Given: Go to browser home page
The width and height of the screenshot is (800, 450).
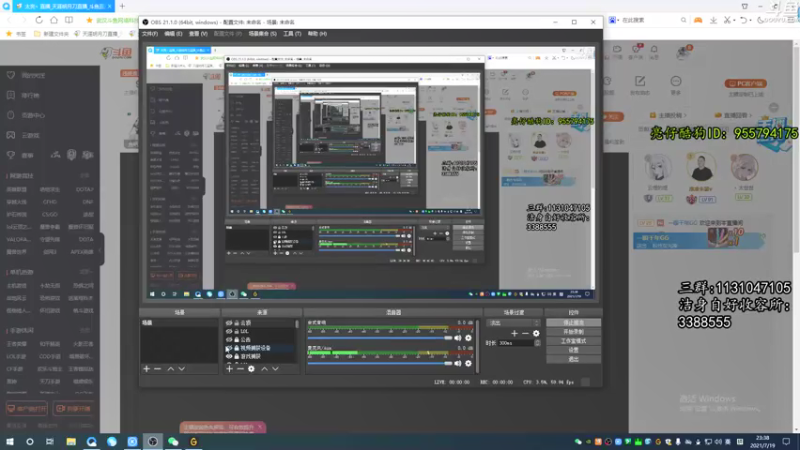Looking at the screenshot, I should (x=54, y=20).
